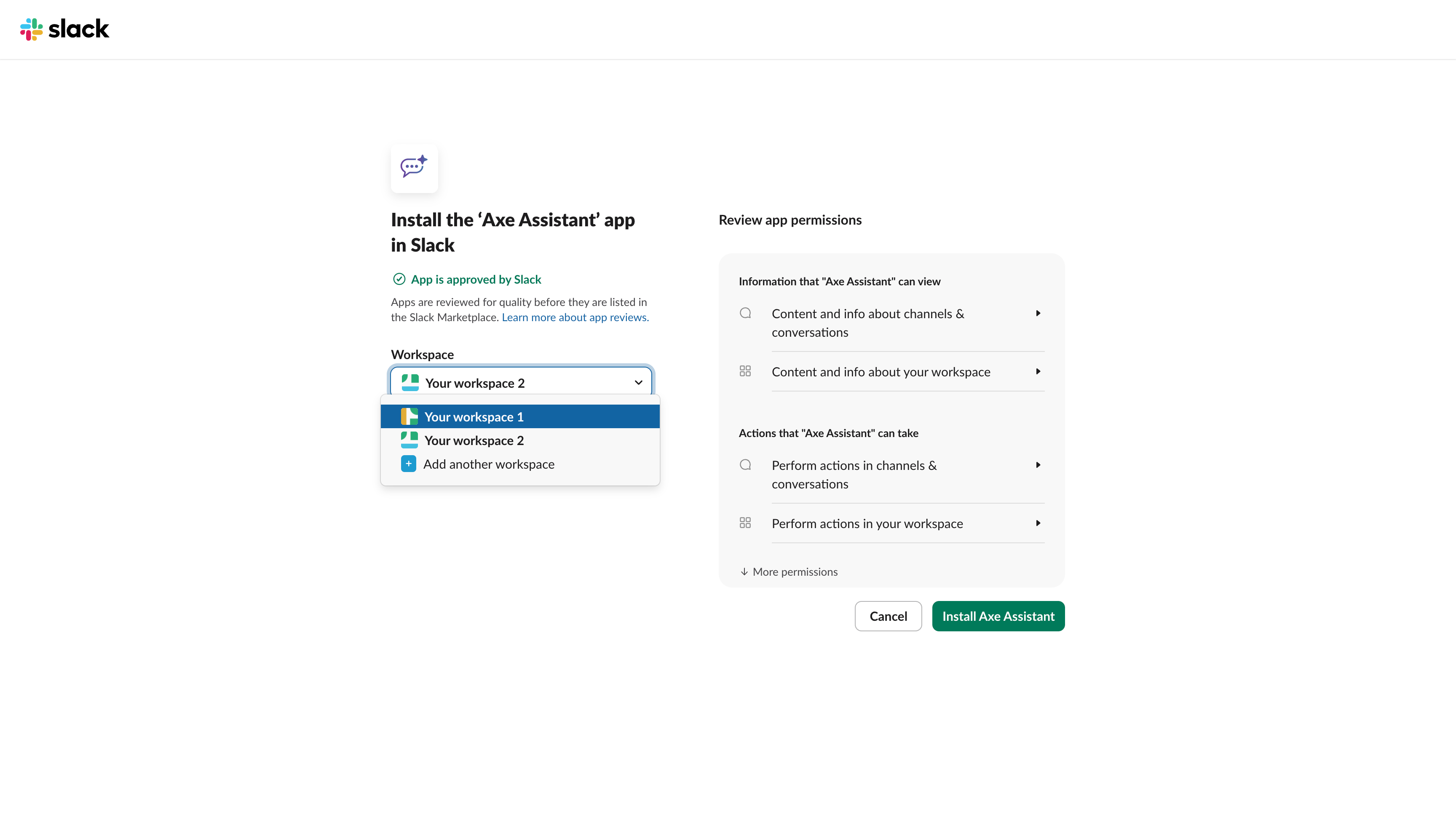Open Learn more about app reviews link
The image size is (1456, 837).
click(575, 317)
